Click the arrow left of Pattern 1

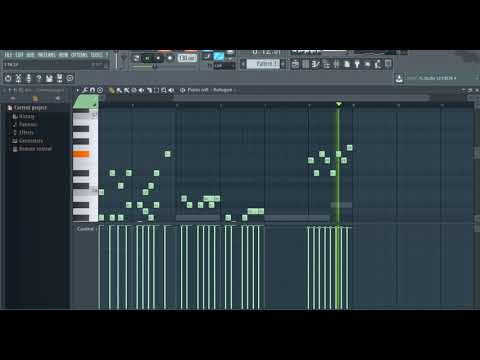tap(243, 64)
